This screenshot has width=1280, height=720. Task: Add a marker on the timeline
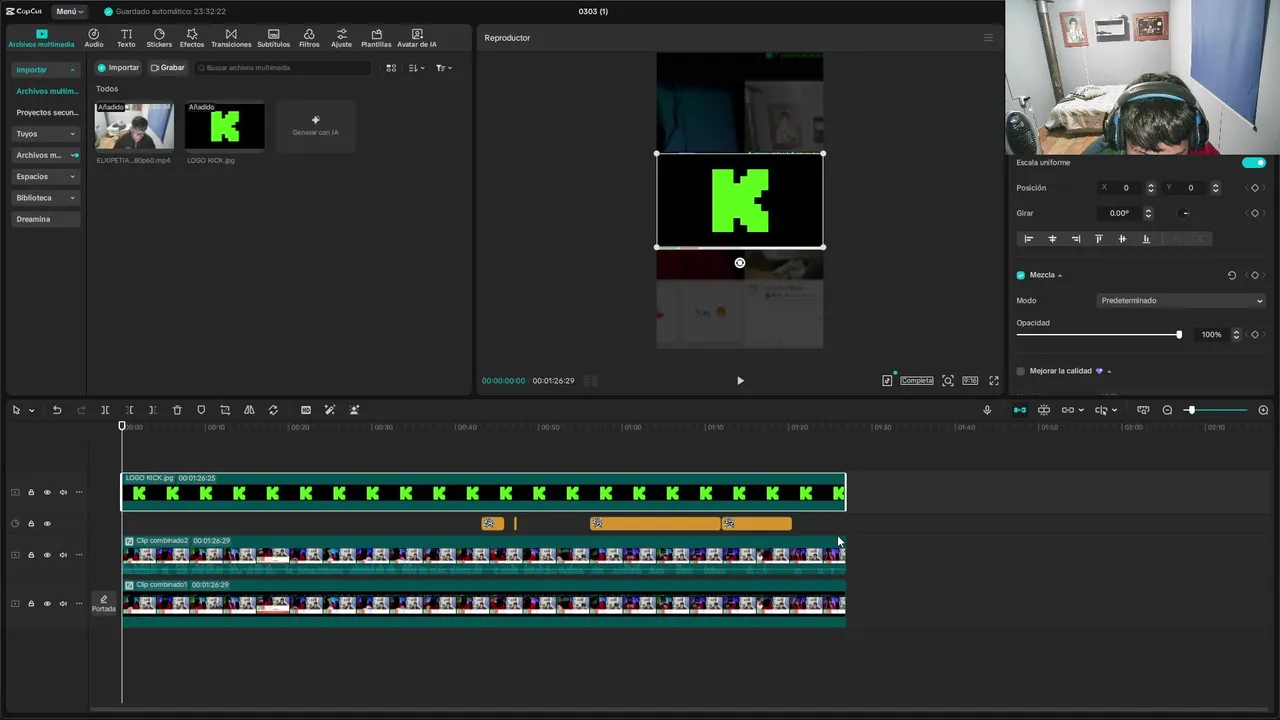point(201,410)
